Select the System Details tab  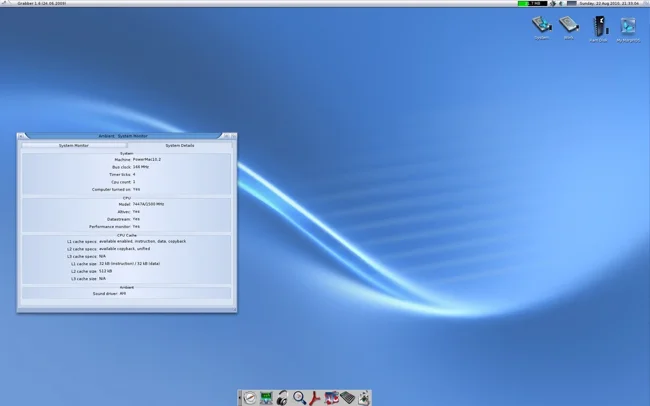point(180,145)
